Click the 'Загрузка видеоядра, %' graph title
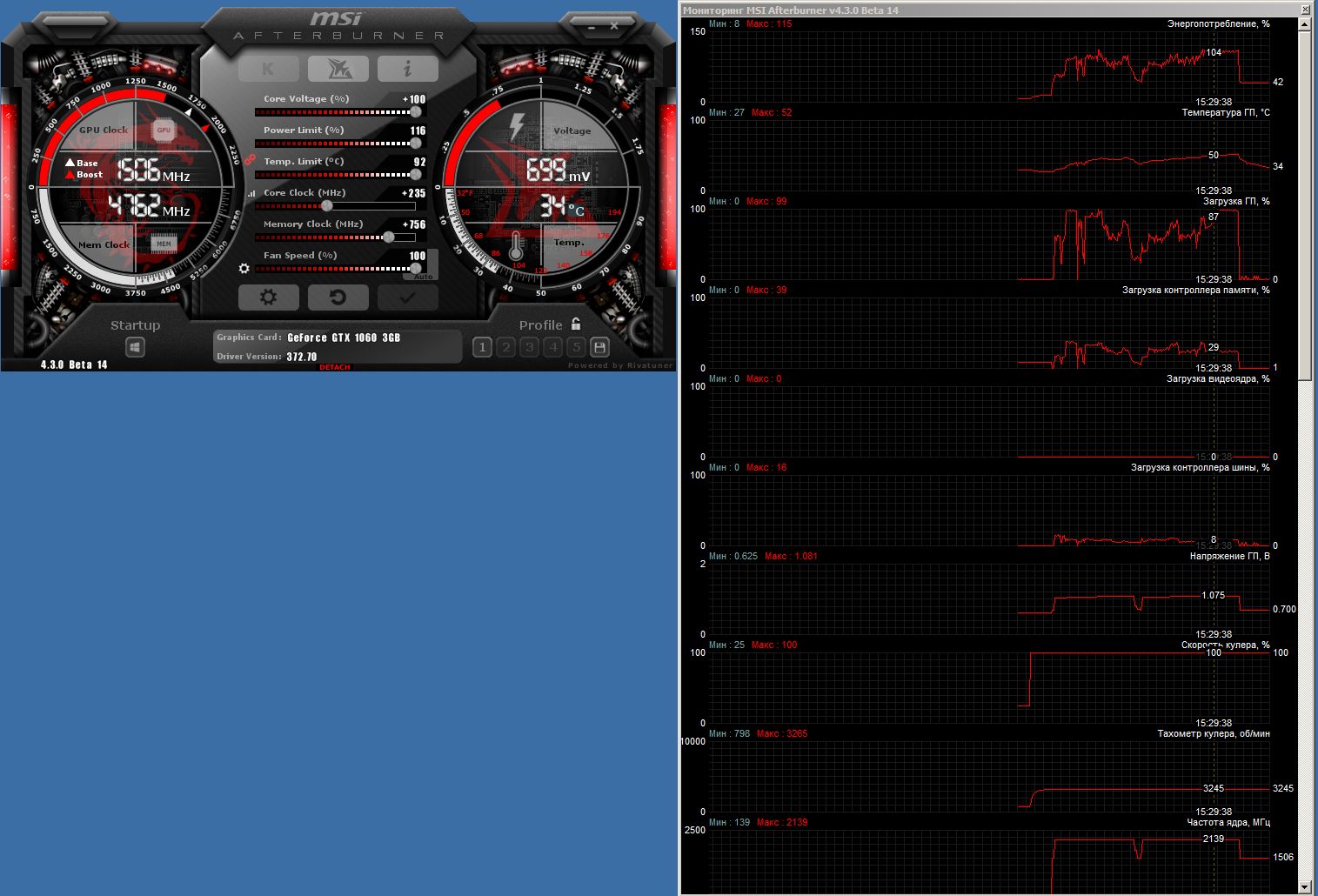This screenshot has height=896, width=1318. 1218,378
